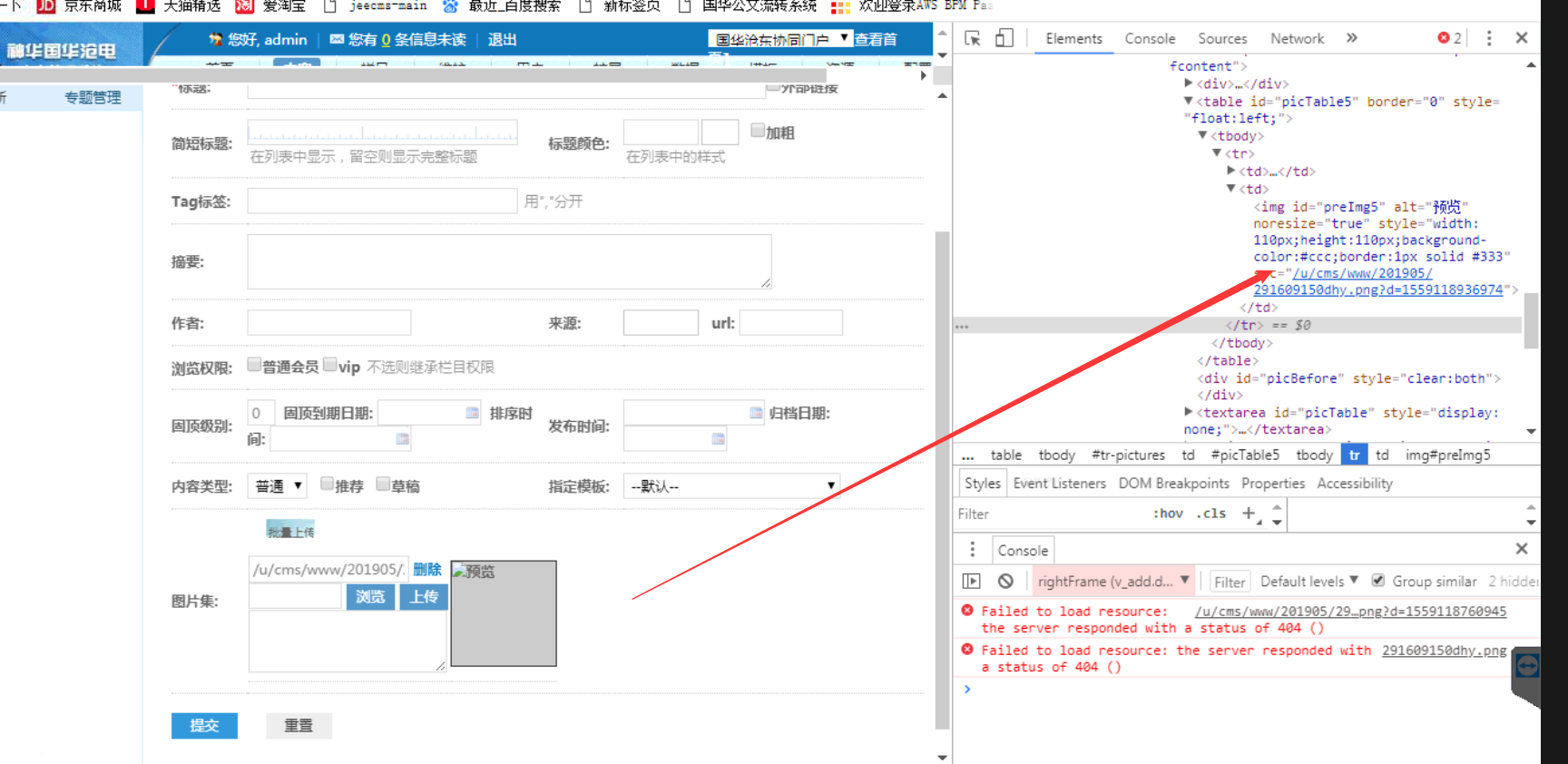Switch to the Console tab in DevTools
Image resolution: width=1568 pixels, height=764 pixels.
(1150, 39)
